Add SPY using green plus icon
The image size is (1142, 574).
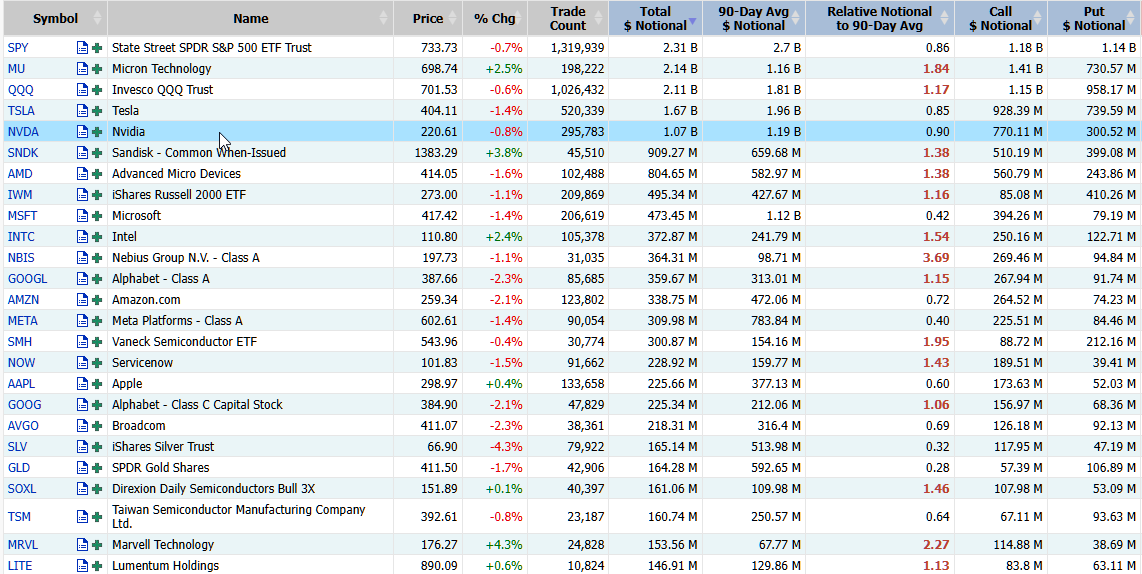click(98, 48)
